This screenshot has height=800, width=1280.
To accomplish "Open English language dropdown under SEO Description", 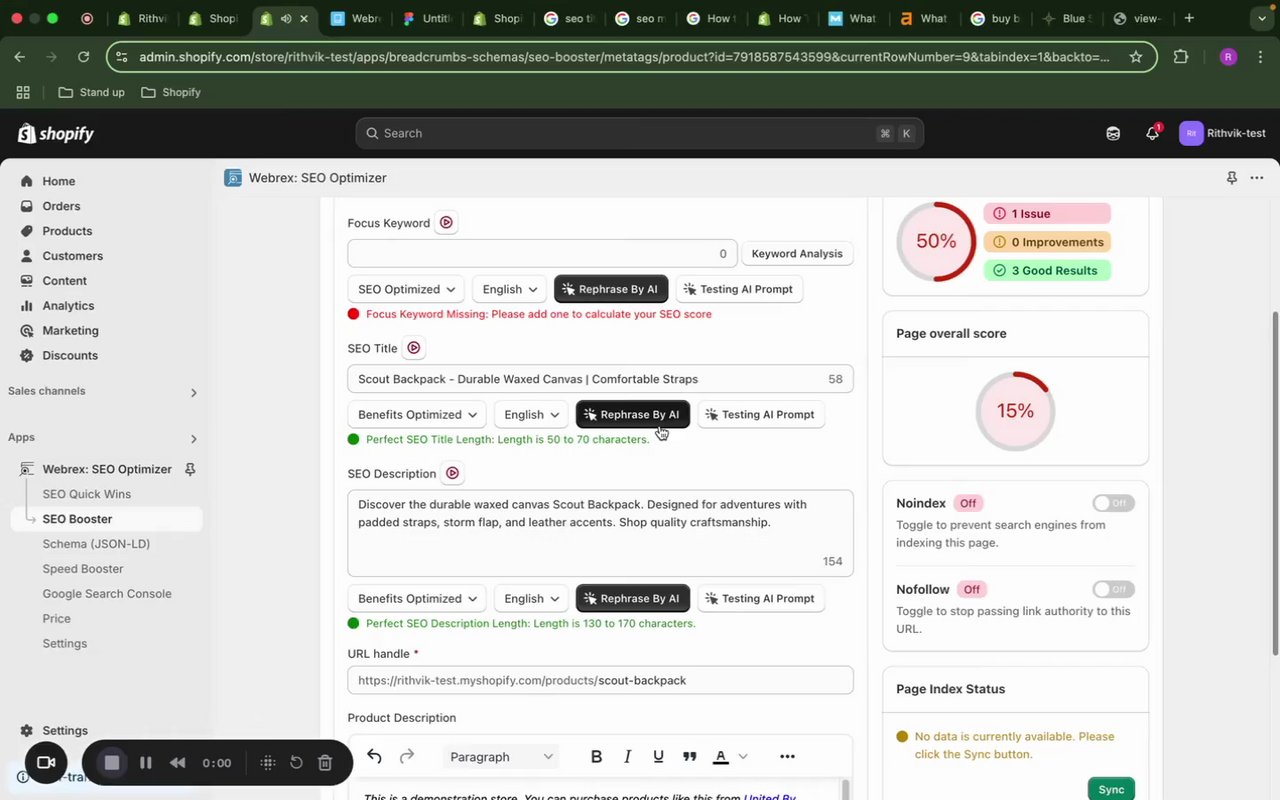I will (532, 598).
